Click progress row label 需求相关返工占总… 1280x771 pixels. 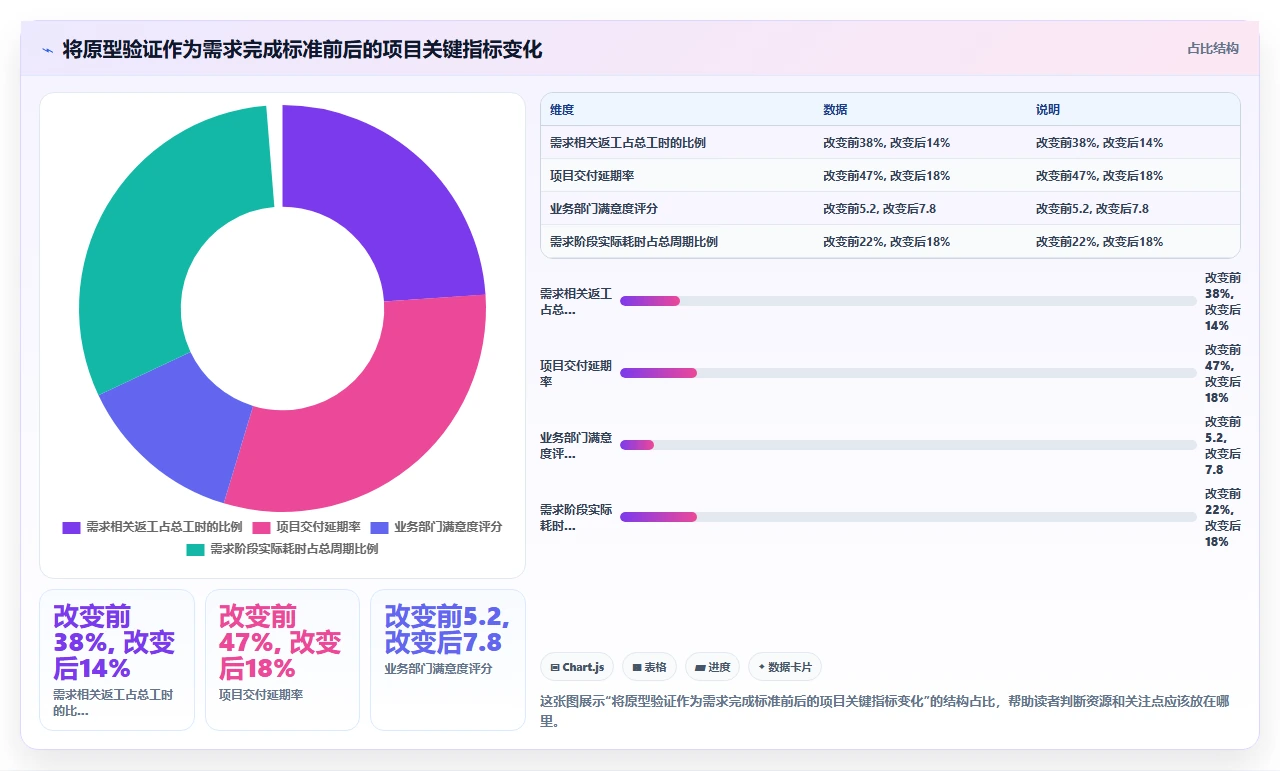[576, 301]
